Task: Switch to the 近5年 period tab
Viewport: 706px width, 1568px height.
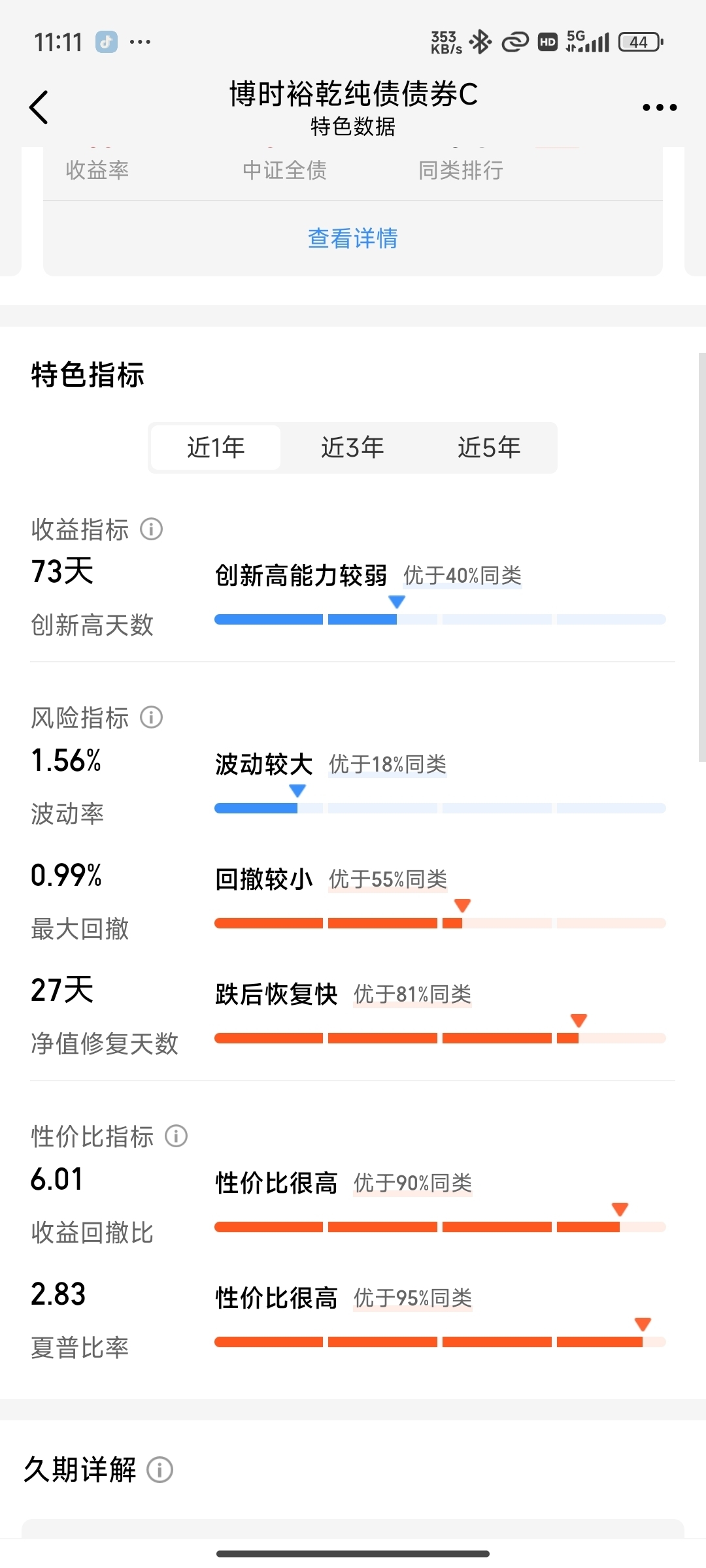Action: click(489, 448)
